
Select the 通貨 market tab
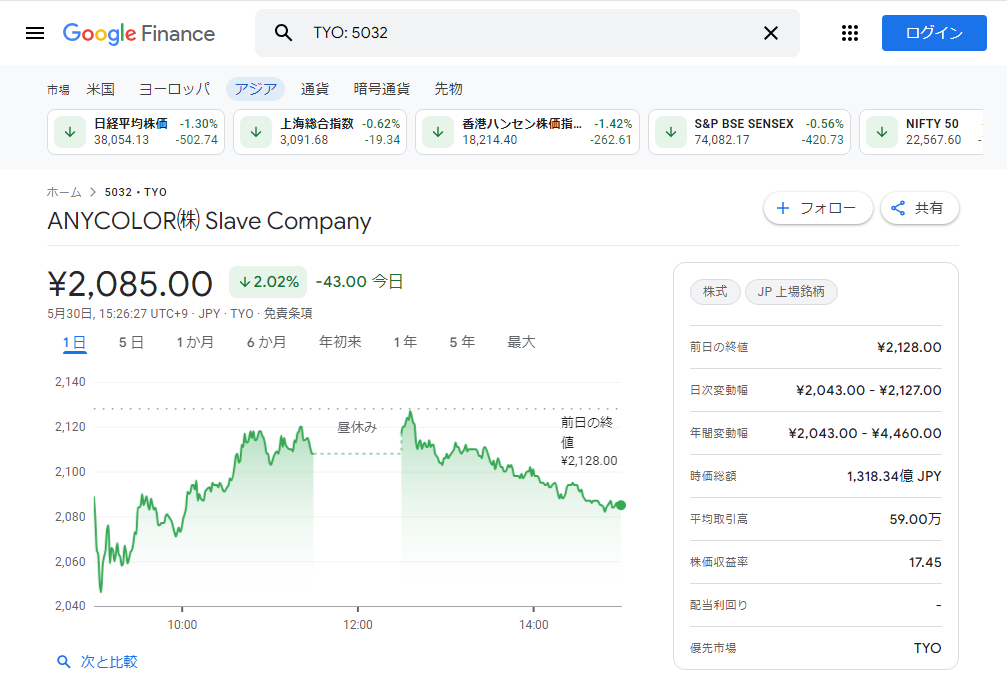click(x=315, y=89)
